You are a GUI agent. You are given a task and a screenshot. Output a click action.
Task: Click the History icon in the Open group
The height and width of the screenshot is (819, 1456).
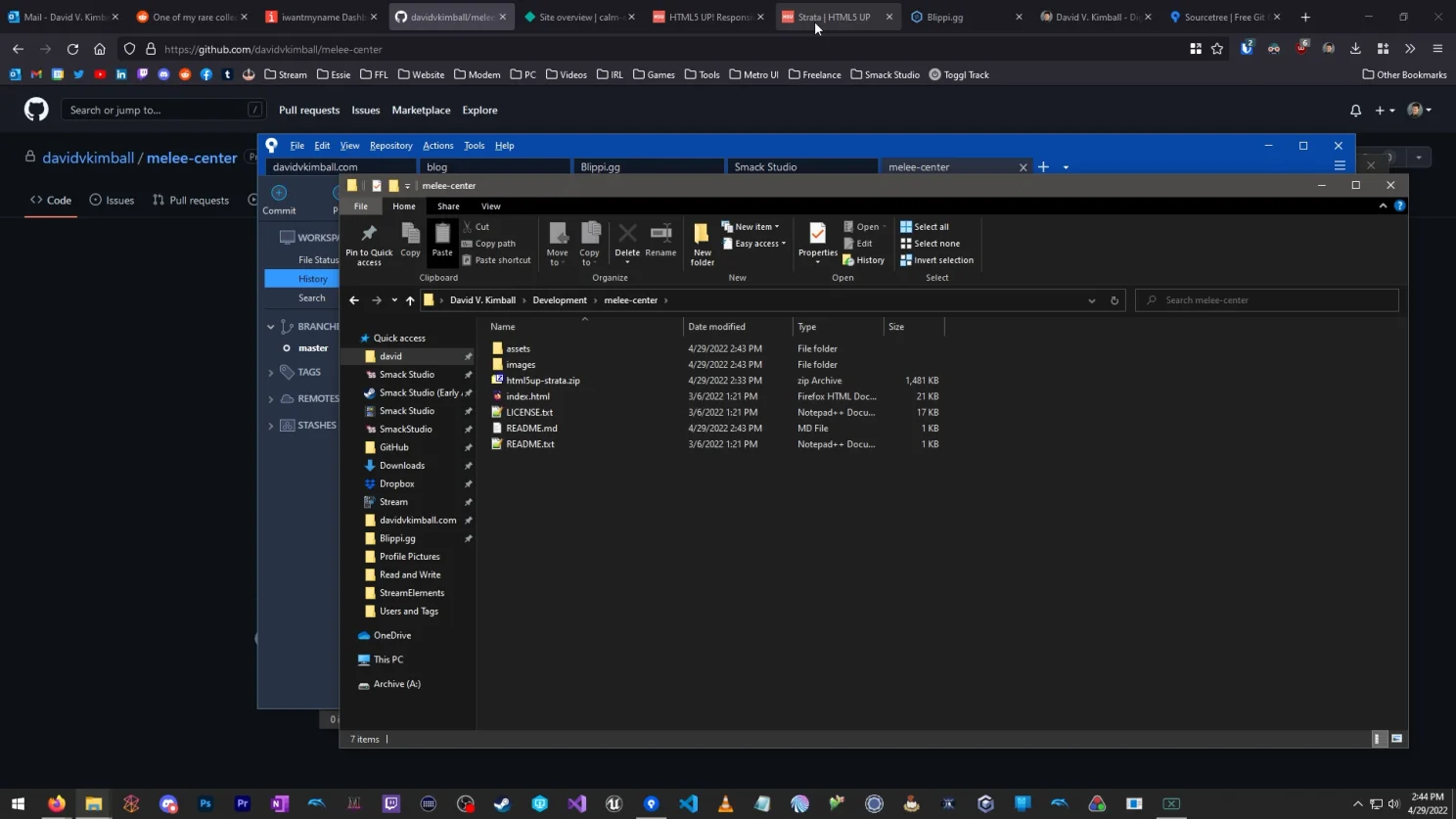click(x=866, y=259)
